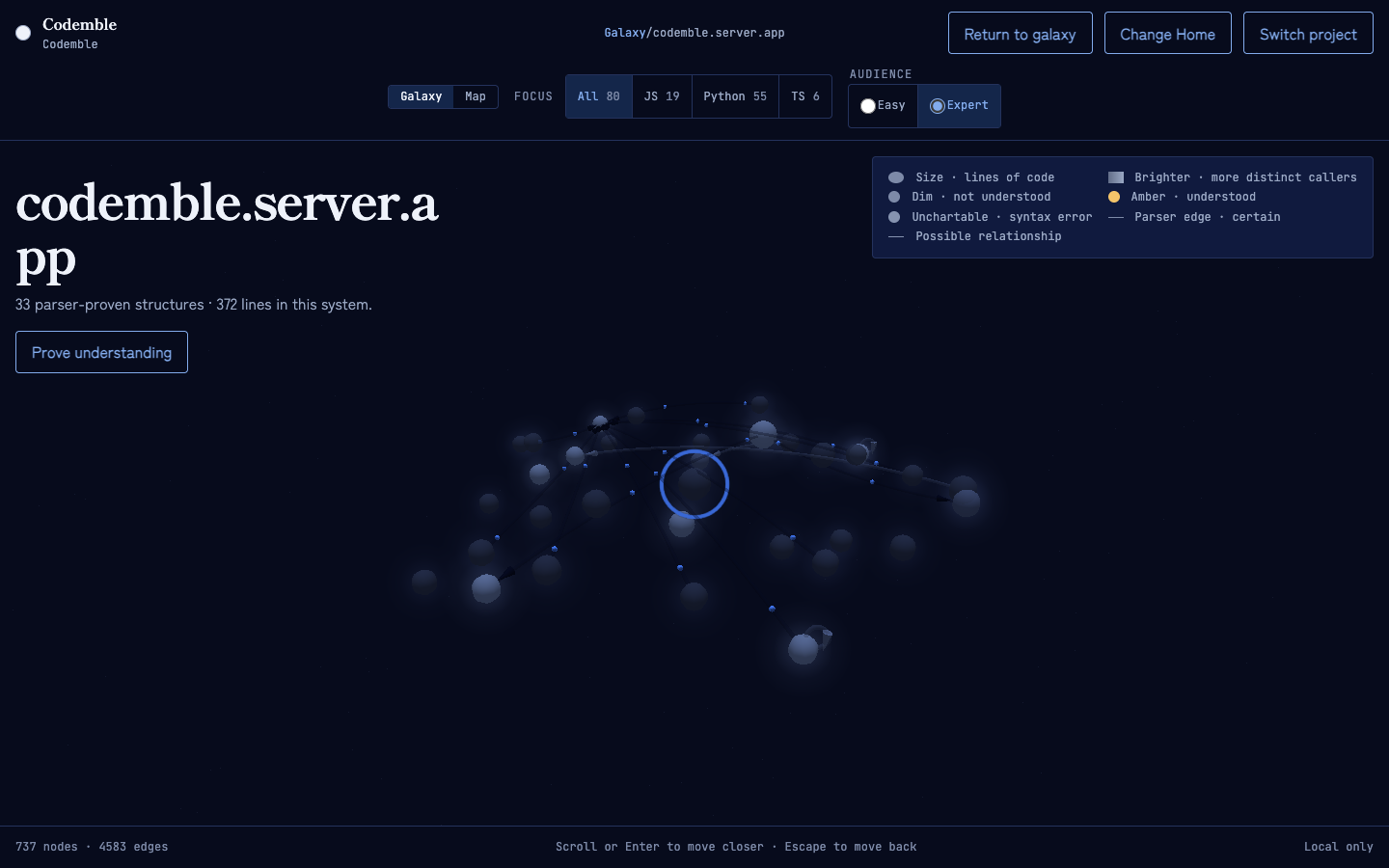This screenshot has height=868, width=1389.
Task: Switch to the Galaxy view tab
Action: [x=421, y=96]
